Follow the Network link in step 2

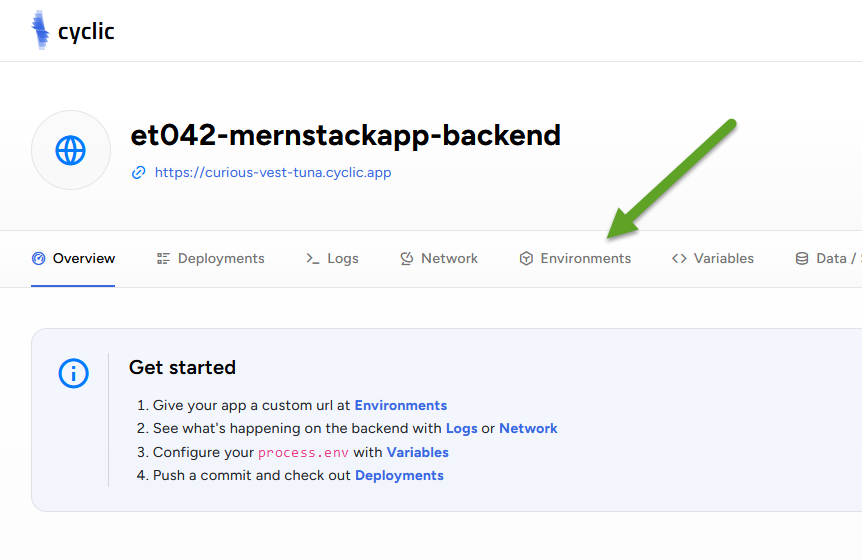pyautogui.click(x=528, y=429)
